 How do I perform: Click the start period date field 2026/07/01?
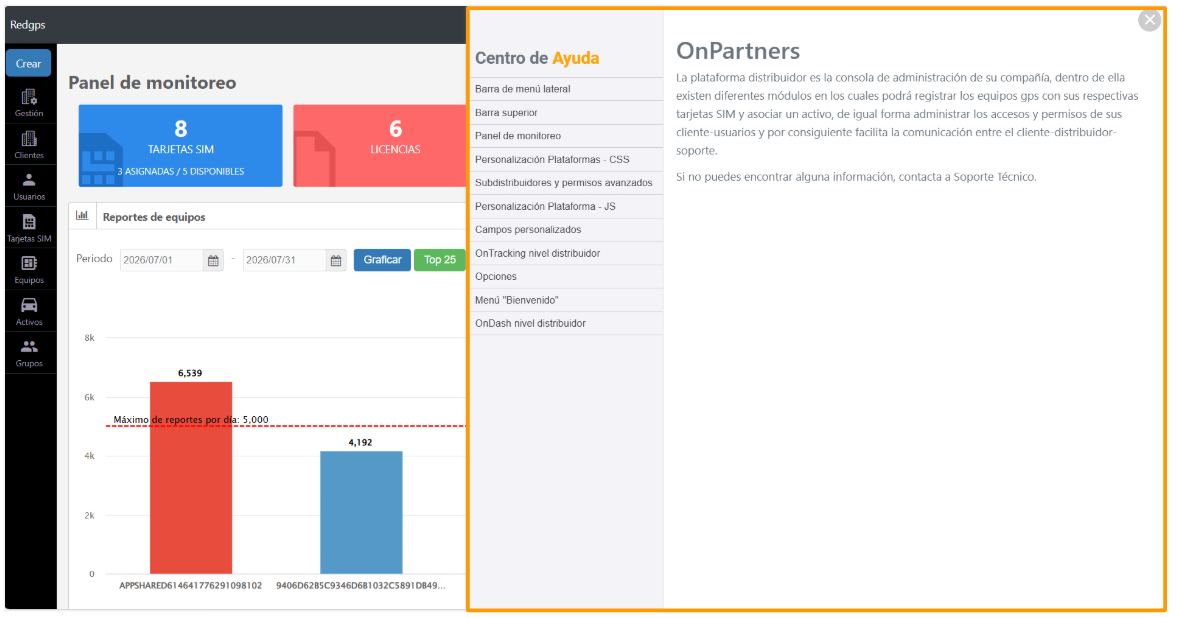point(162,261)
